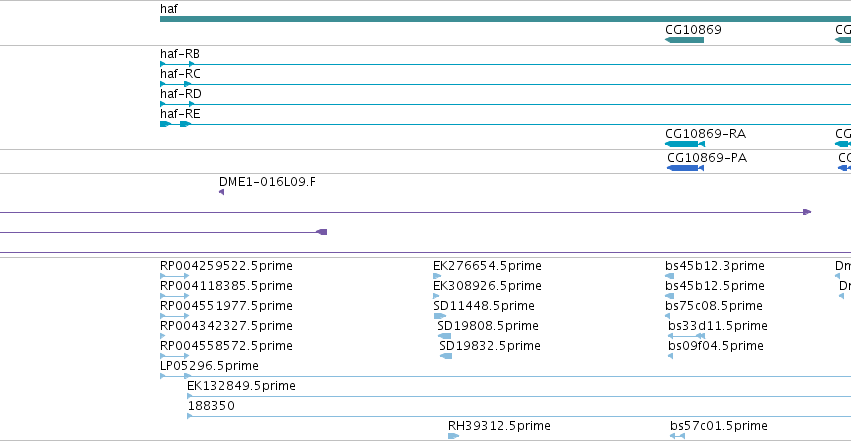This screenshot has height=441, width=851.
Task: Click purple right-pointing arrow end marker
Action: [x=807, y=212]
